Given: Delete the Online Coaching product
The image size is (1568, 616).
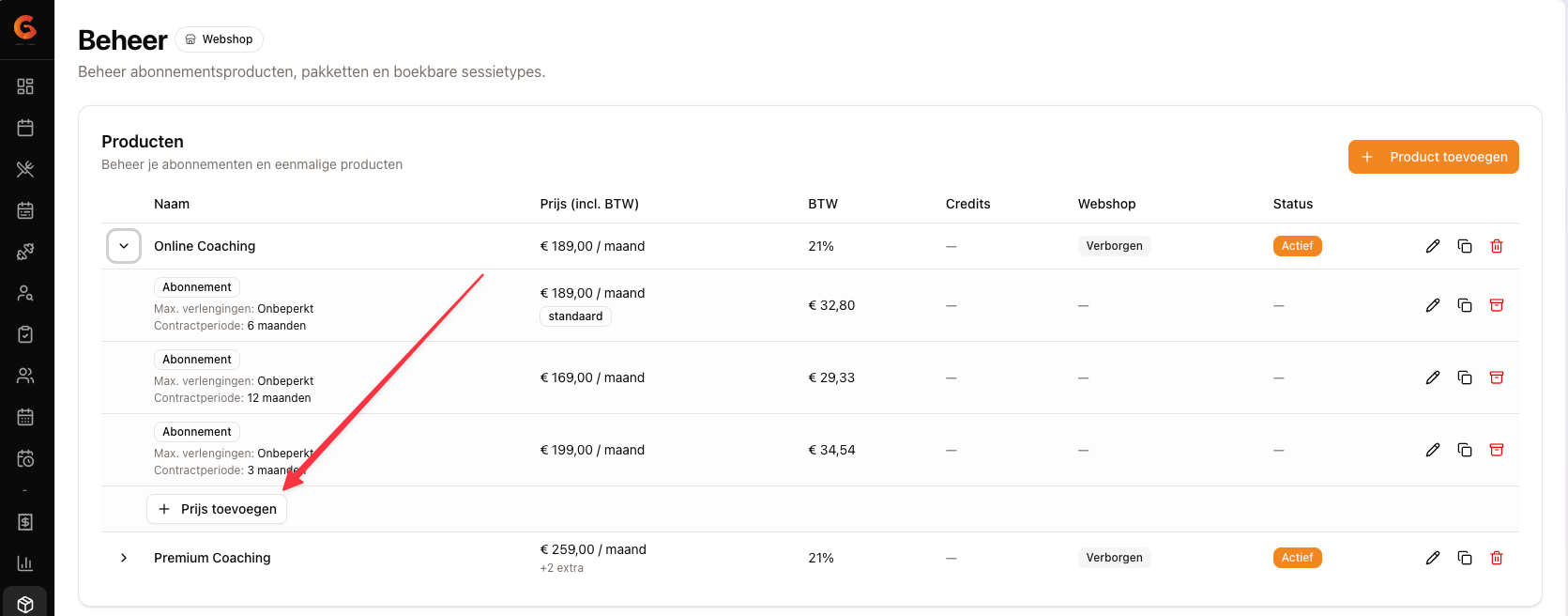Looking at the screenshot, I should pos(1496,246).
